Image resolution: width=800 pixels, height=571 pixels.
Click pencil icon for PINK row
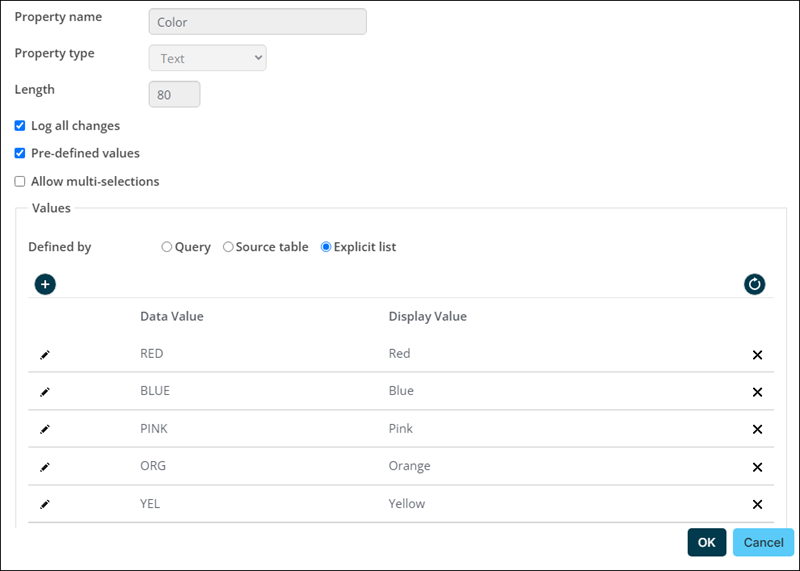click(x=45, y=429)
